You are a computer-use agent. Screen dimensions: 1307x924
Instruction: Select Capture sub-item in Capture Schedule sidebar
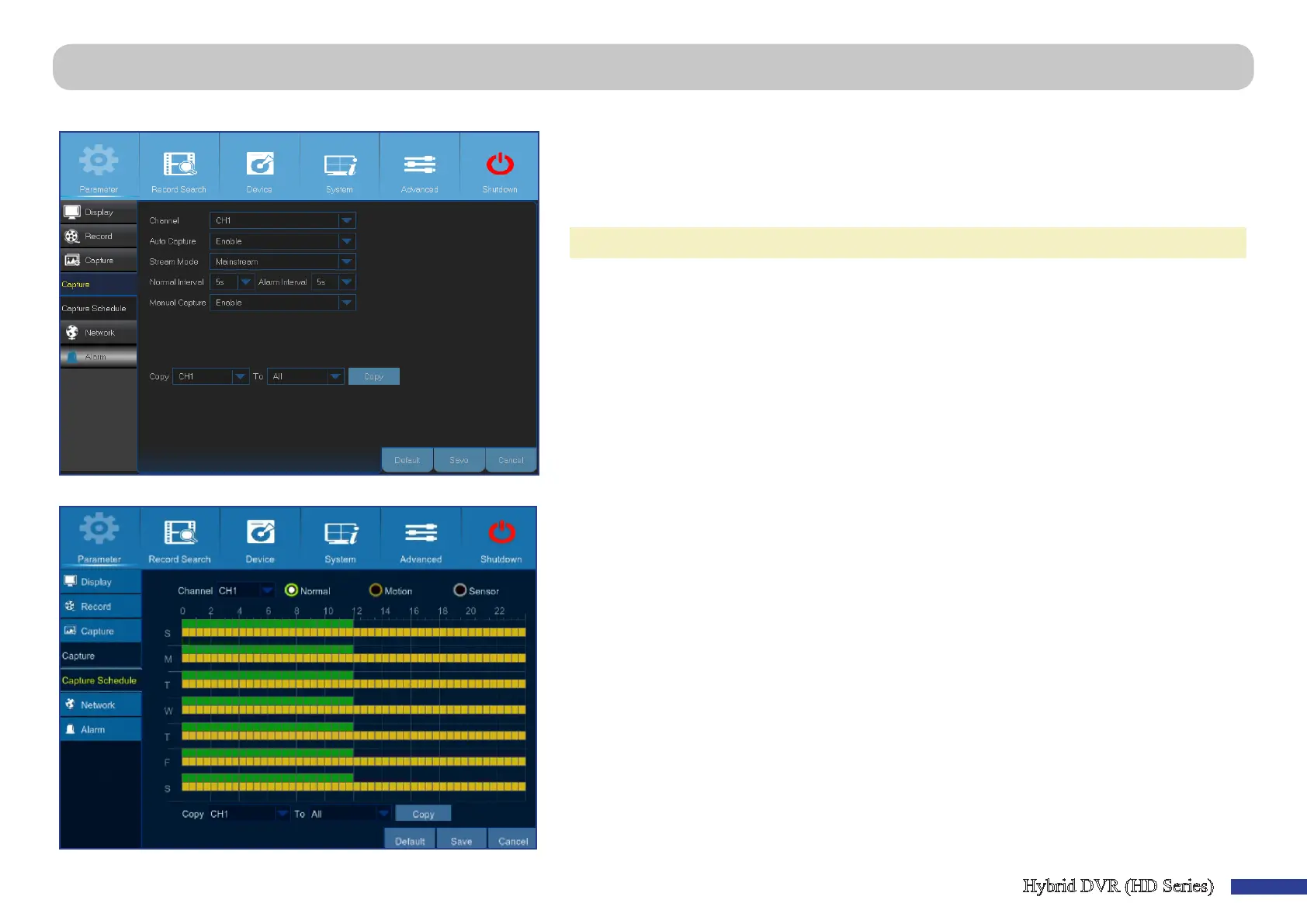click(x=101, y=656)
